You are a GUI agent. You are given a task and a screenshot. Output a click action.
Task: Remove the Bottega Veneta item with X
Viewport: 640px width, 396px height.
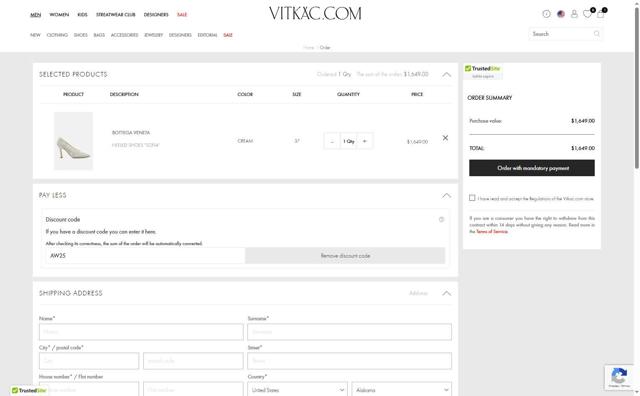[x=445, y=138]
